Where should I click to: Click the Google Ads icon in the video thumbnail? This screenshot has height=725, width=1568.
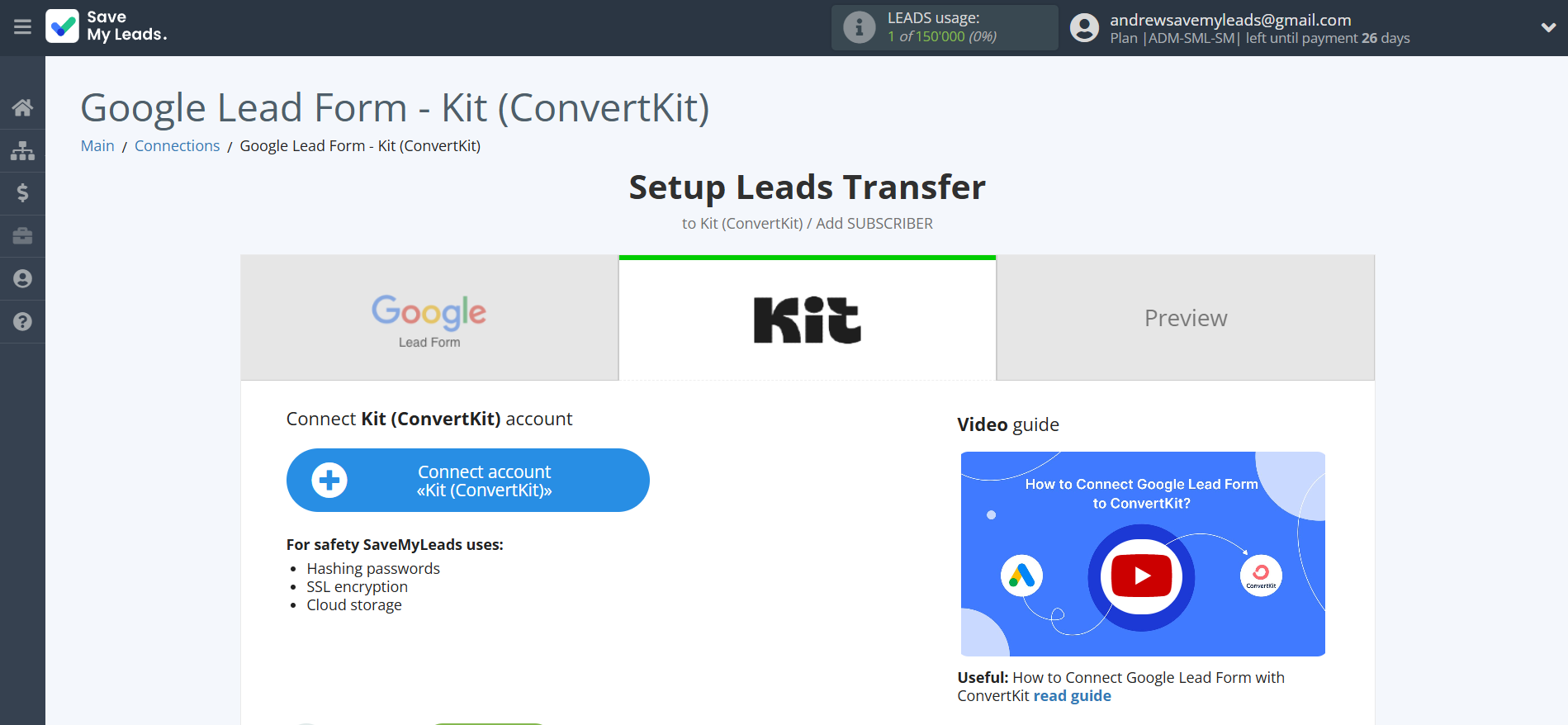click(1021, 576)
